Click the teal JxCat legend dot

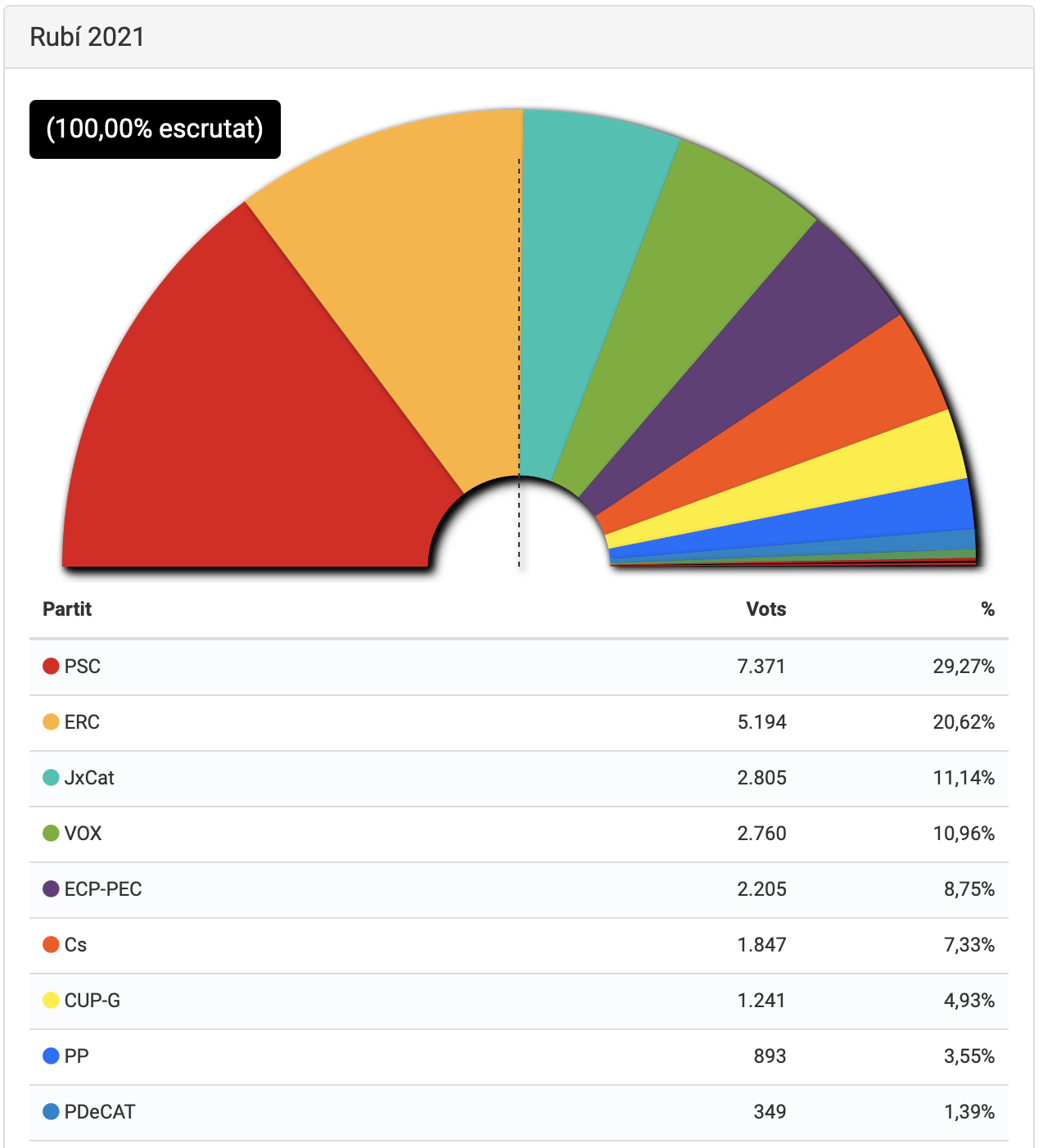tap(51, 778)
